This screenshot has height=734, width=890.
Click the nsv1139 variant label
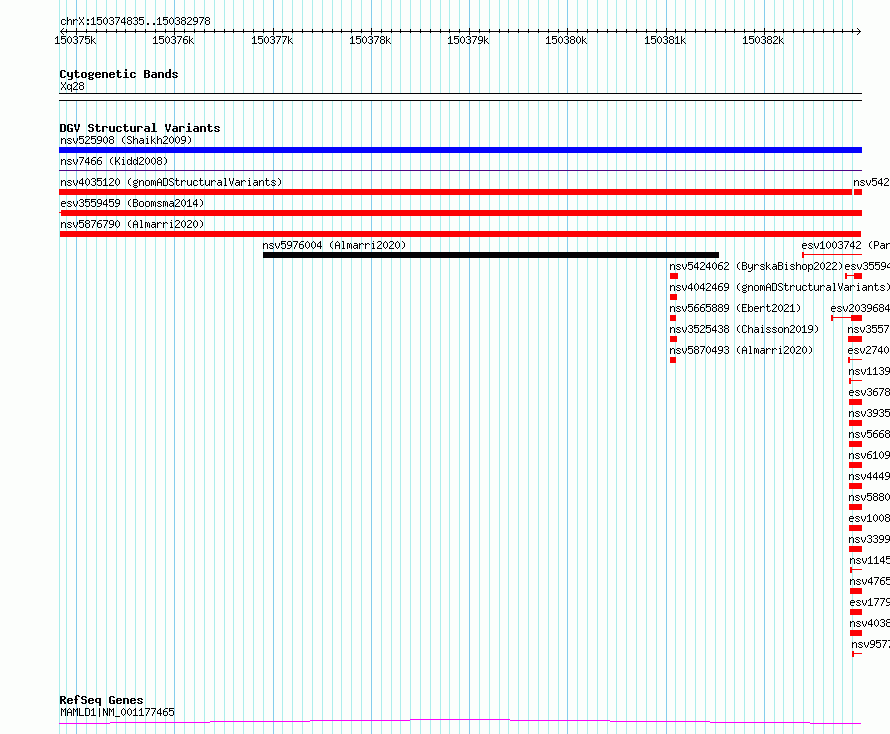[869, 371]
